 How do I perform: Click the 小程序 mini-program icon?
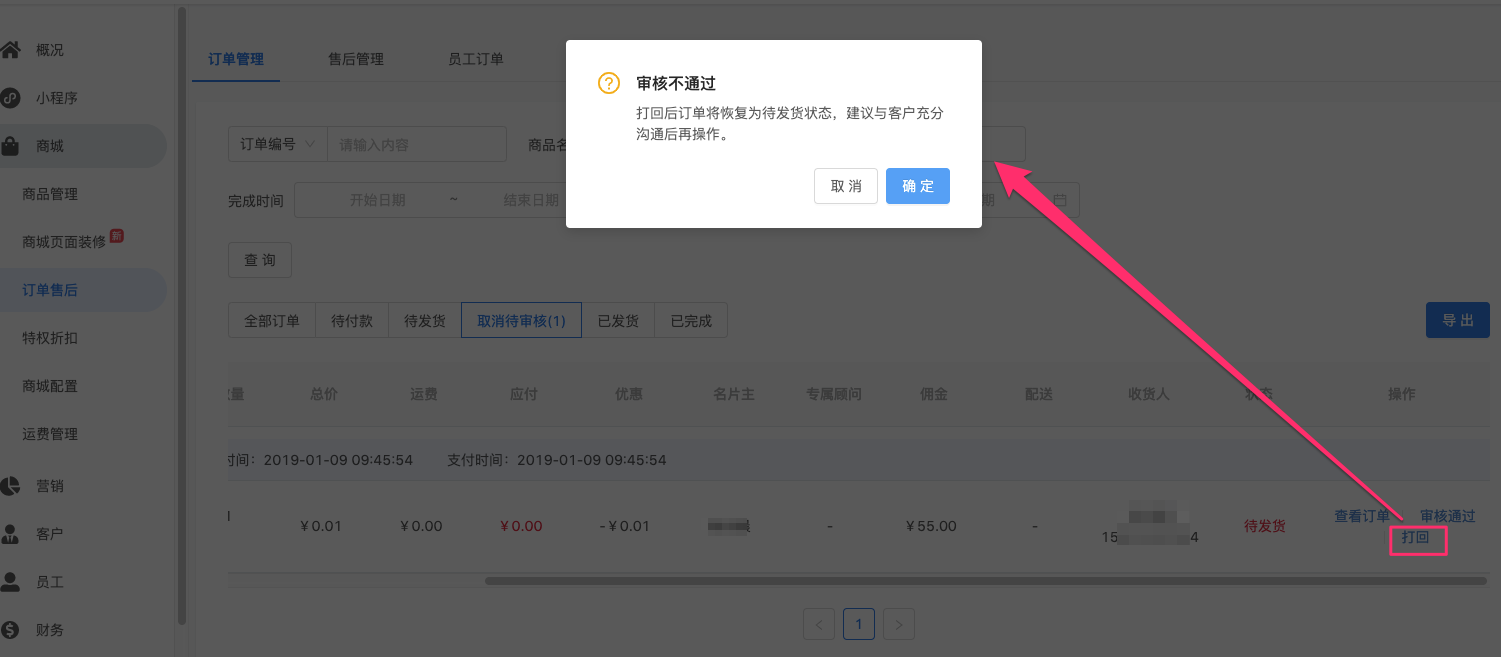click(x=10, y=98)
